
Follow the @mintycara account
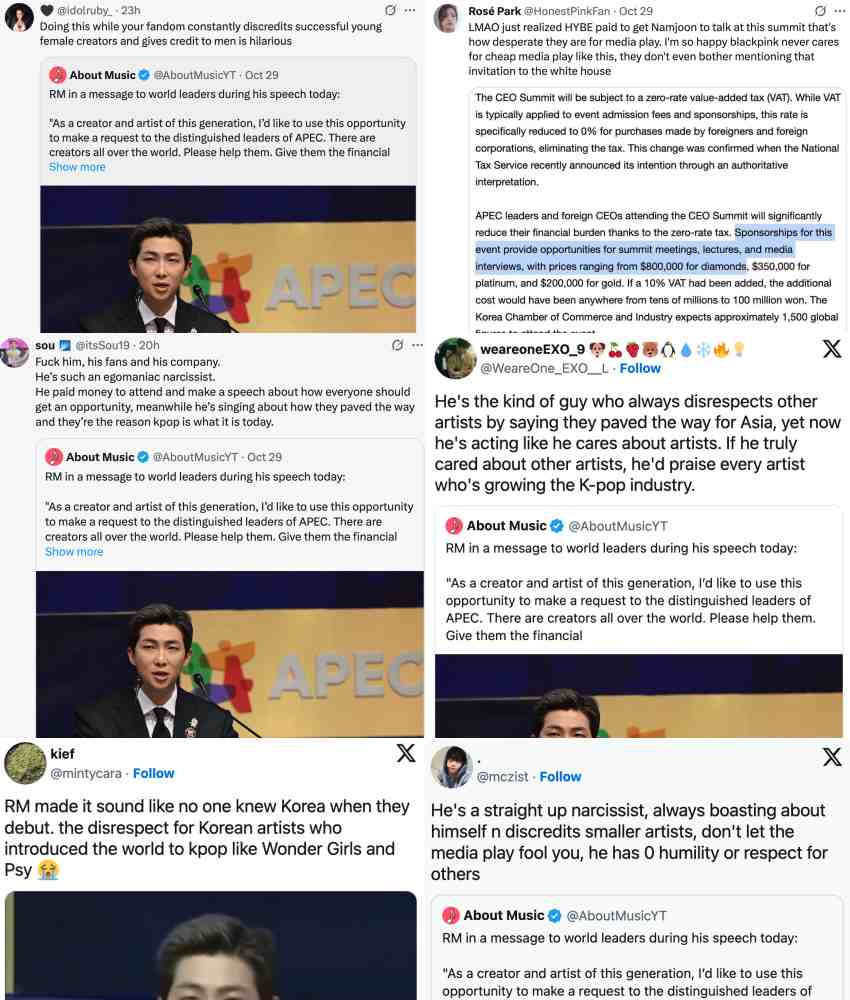pyautogui.click(x=154, y=774)
